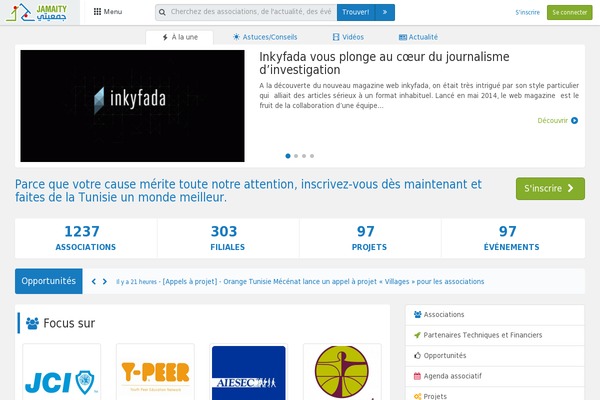Click the Découvrir link

(553, 121)
